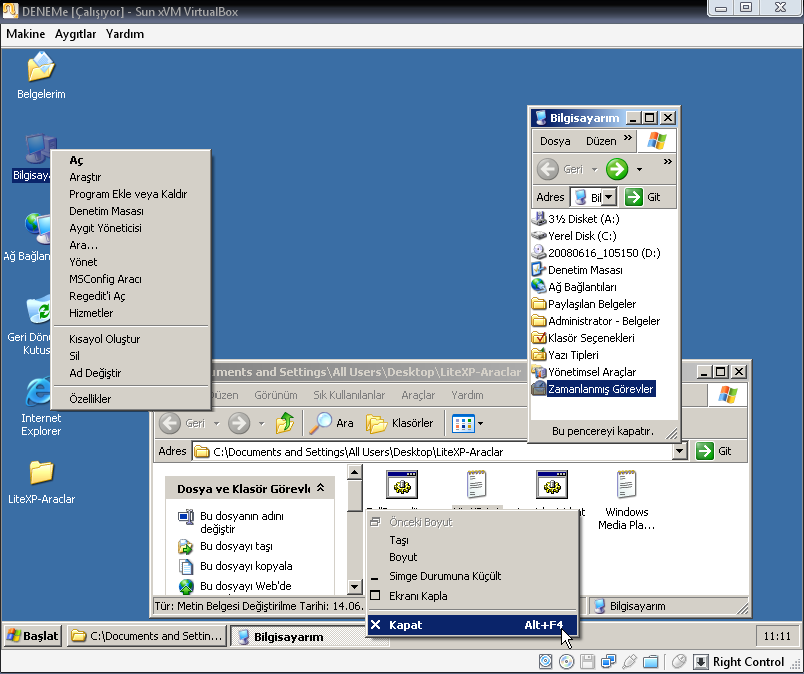
Task: Open Makine menu in VirtualBox
Action: (26, 34)
